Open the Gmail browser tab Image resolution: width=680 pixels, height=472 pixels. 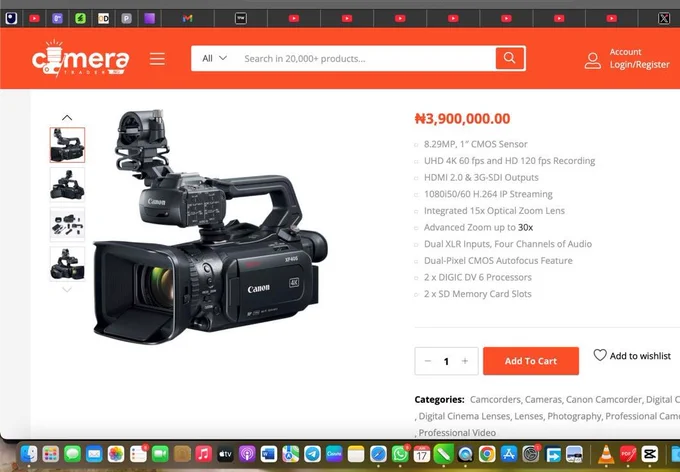tap(187, 18)
